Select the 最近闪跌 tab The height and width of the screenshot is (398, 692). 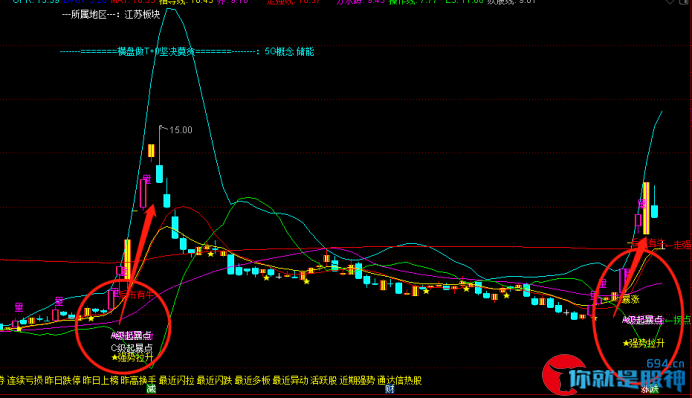coord(214,380)
